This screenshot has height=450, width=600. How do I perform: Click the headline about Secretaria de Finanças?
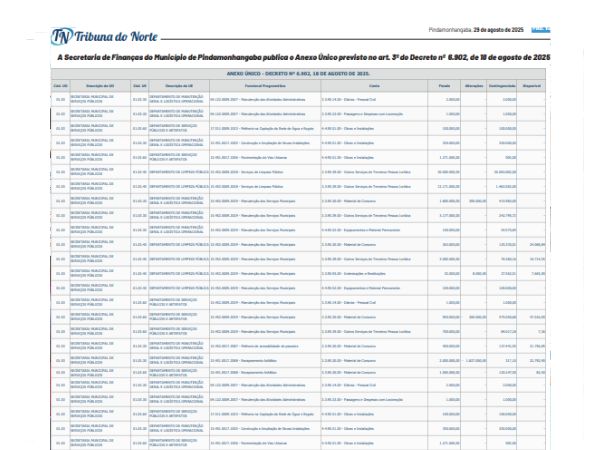coord(303,57)
